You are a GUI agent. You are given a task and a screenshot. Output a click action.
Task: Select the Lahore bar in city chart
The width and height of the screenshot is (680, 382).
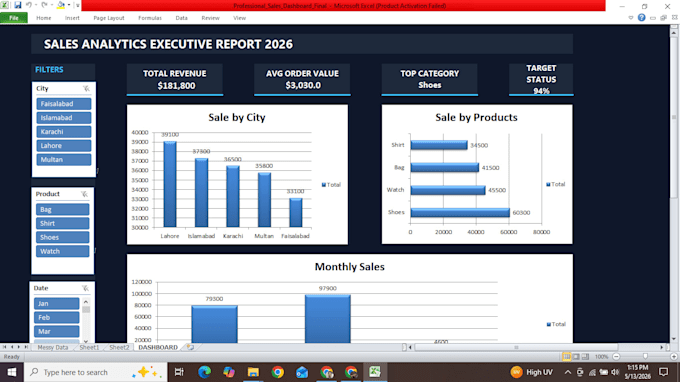170,184
